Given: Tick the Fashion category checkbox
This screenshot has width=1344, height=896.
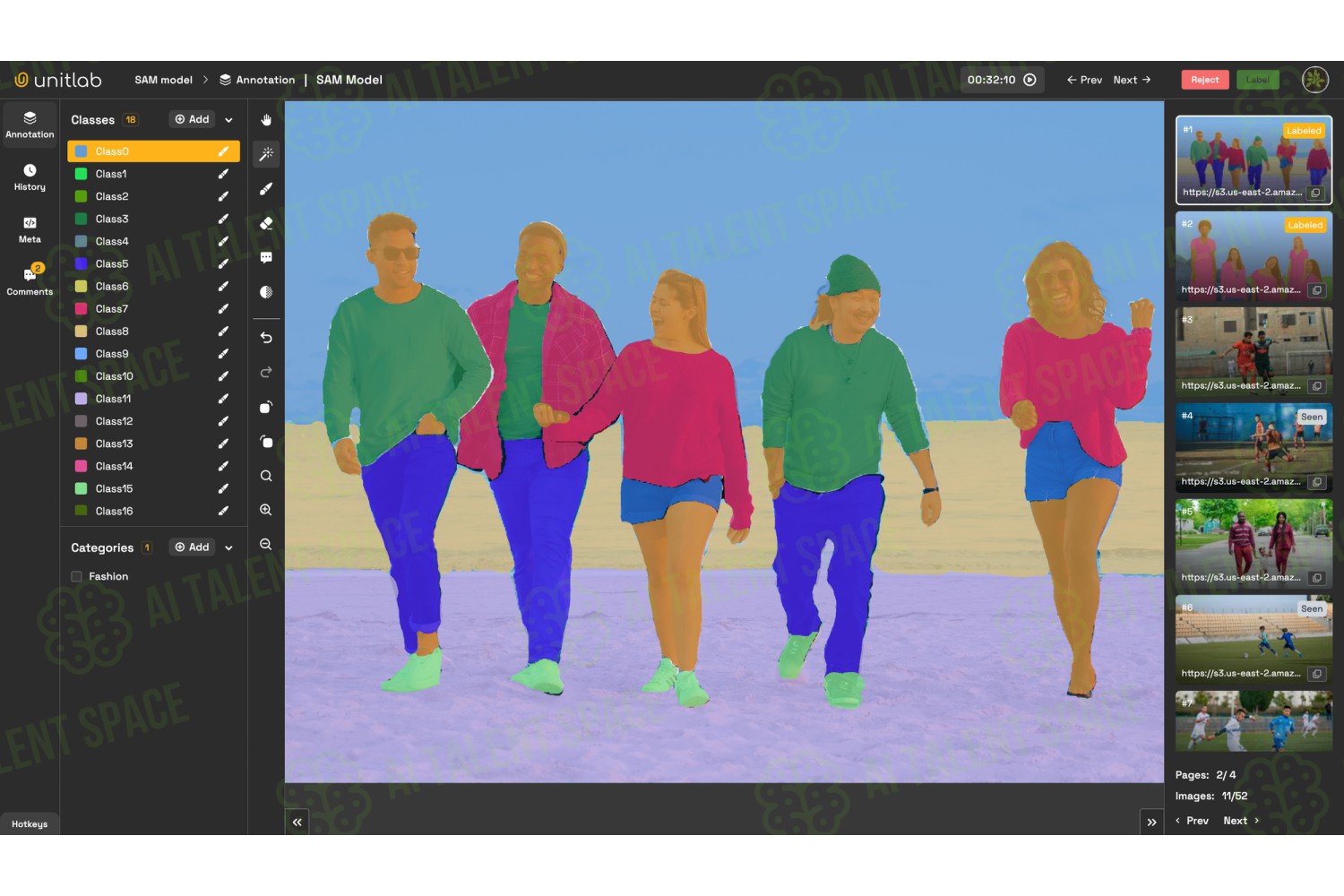Looking at the screenshot, I should point(76,577).
